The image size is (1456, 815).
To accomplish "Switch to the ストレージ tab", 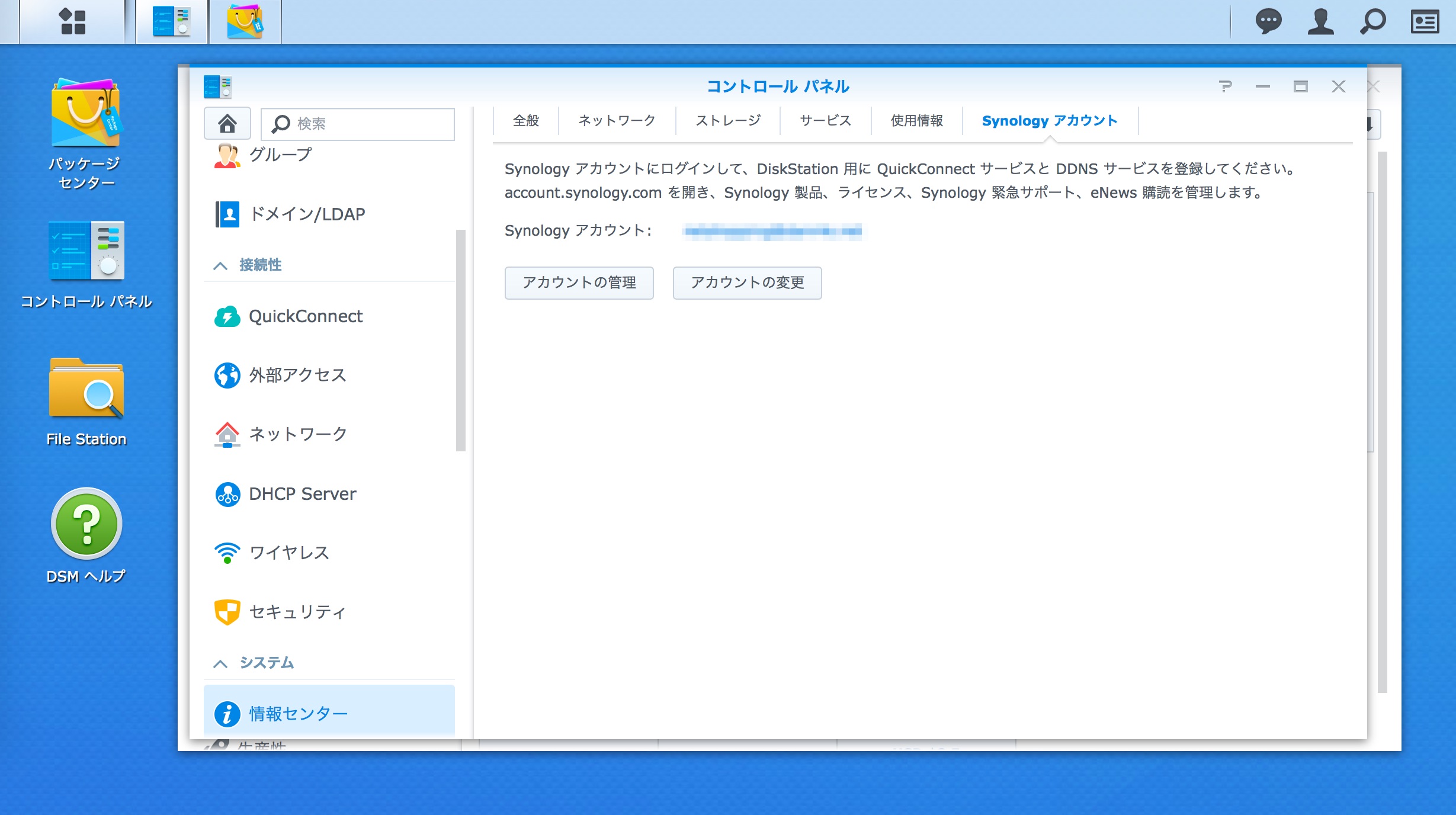I will point(728,121).
